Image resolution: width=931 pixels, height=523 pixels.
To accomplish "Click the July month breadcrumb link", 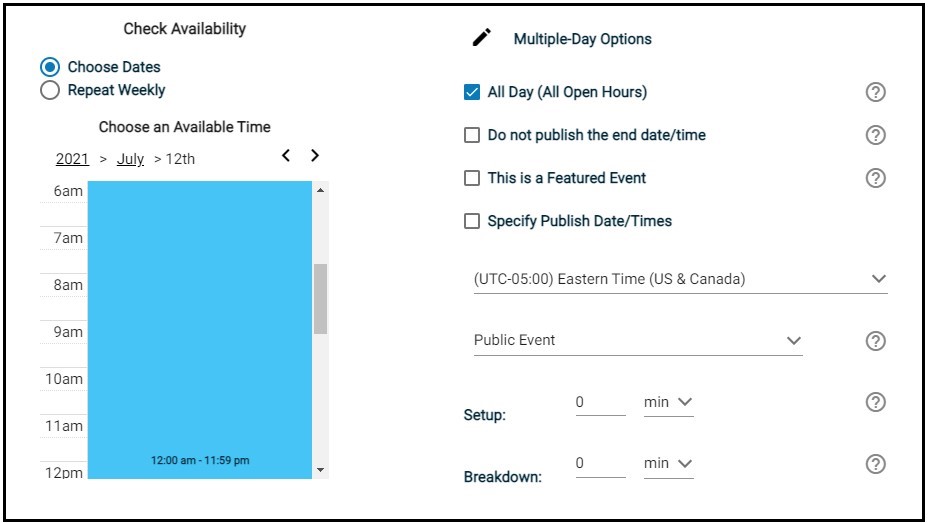I will pos(130,159).
